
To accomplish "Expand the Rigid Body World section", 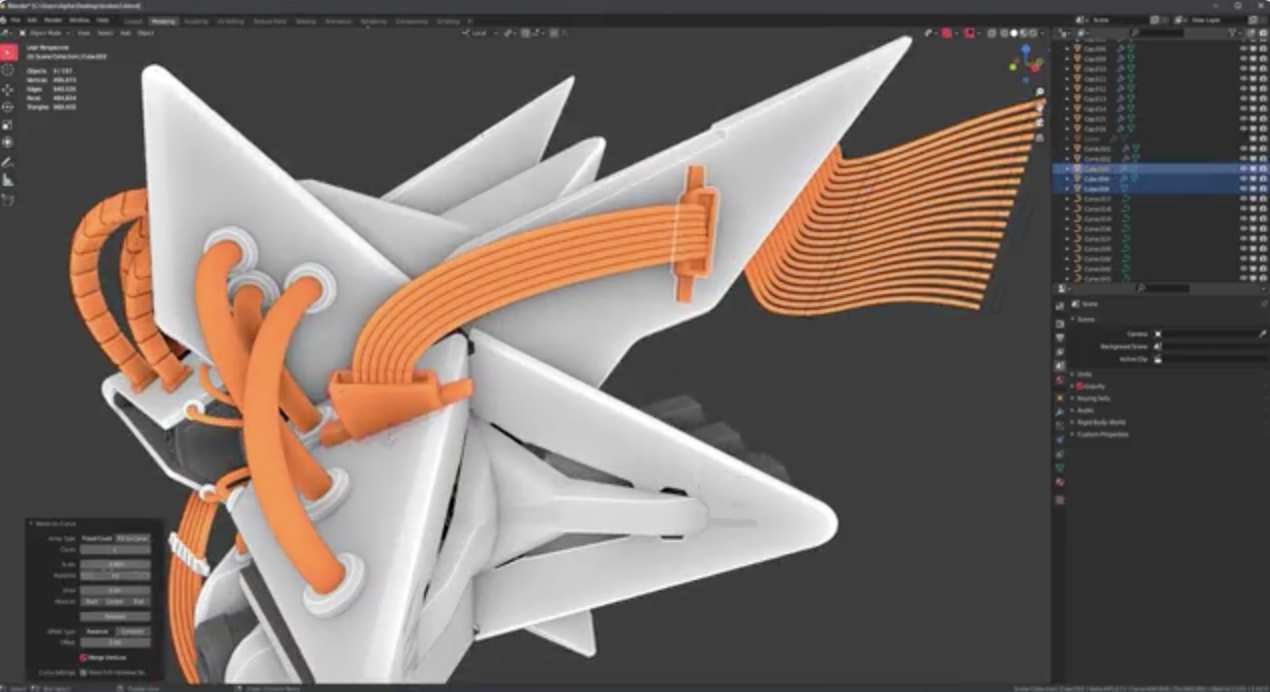I will (x=1100, y=422).
